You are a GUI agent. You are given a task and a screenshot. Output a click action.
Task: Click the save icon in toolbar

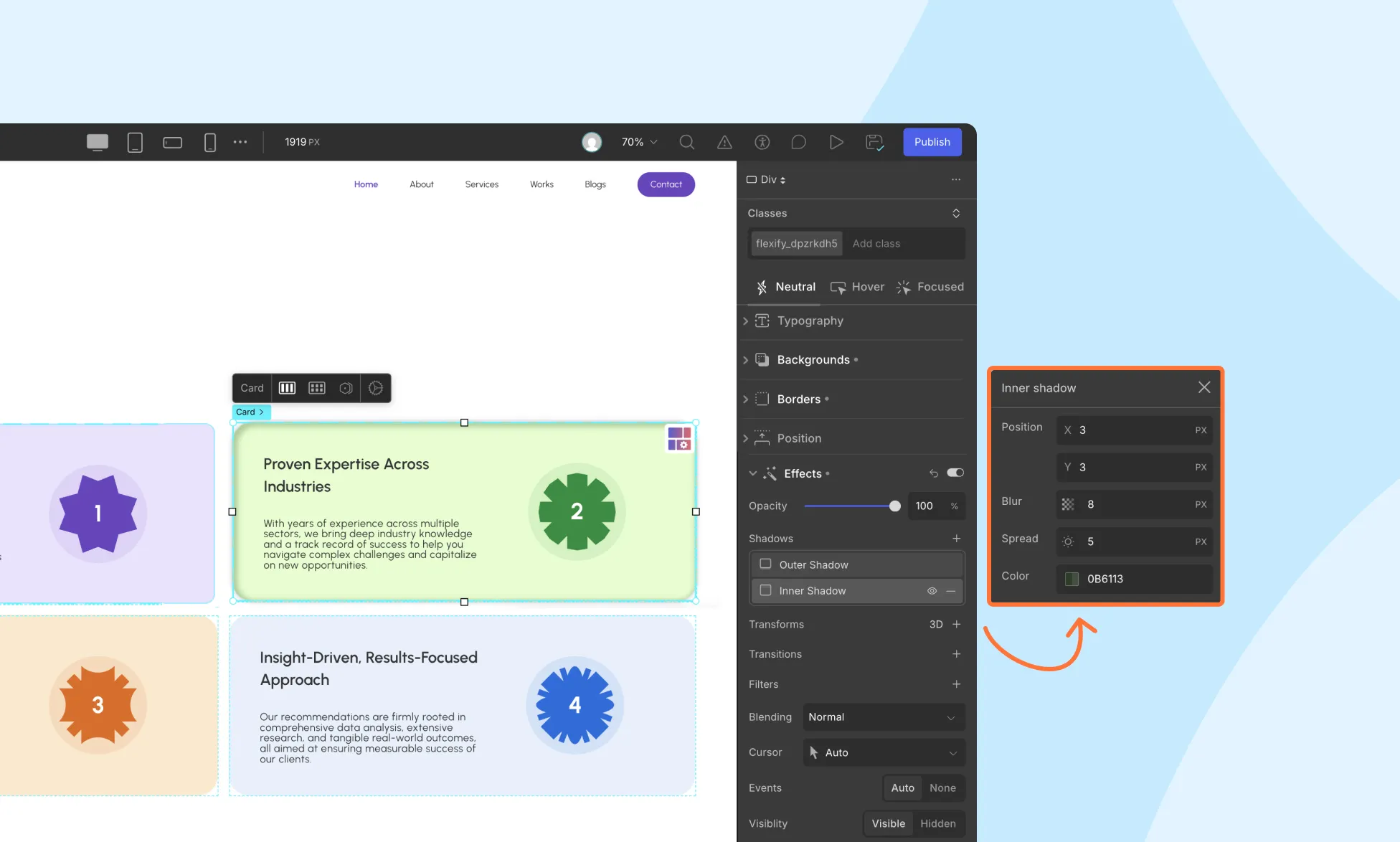874,142
